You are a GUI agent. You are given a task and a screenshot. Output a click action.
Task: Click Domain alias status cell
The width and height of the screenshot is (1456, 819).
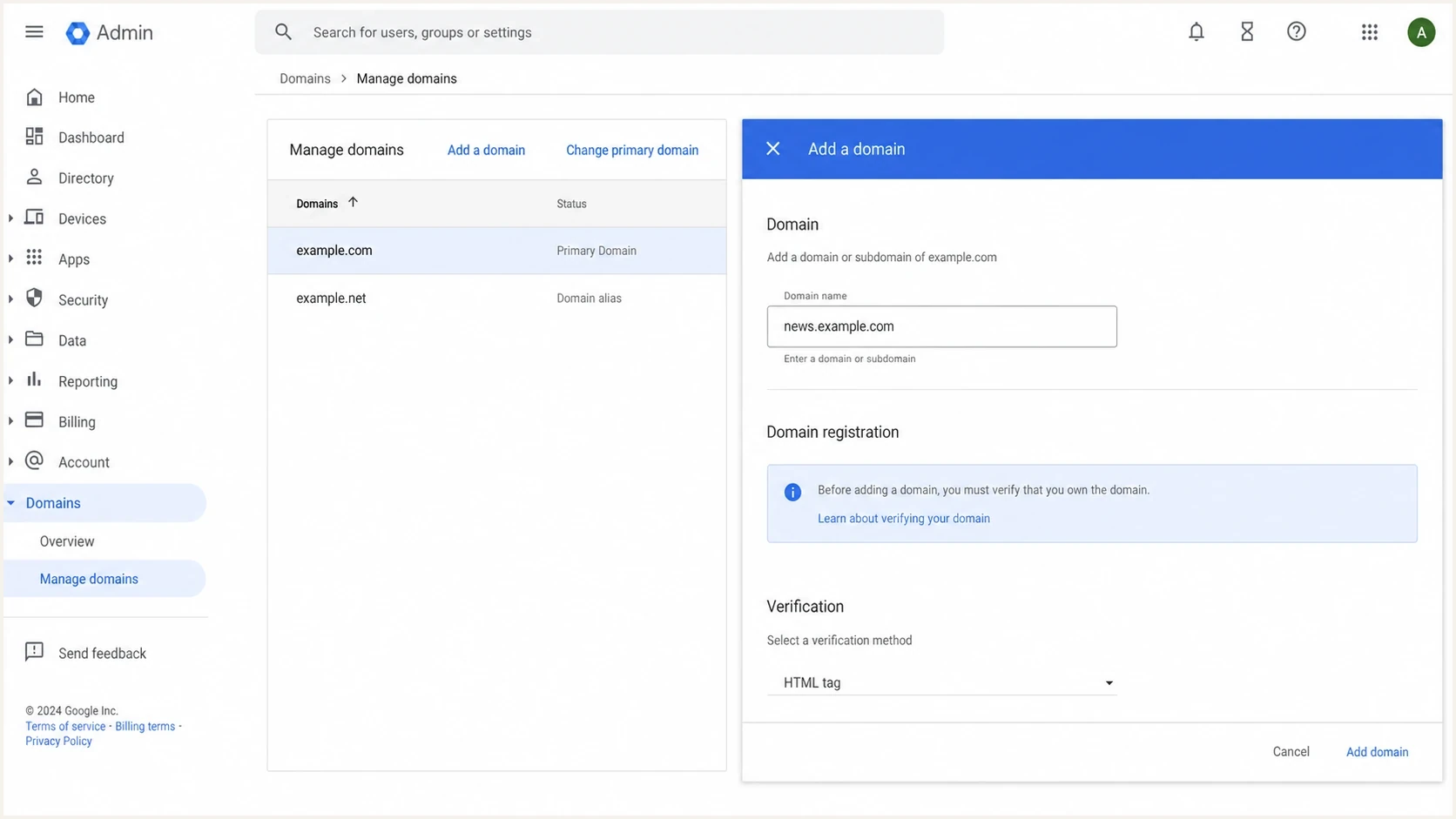click(x=589, y=298)
